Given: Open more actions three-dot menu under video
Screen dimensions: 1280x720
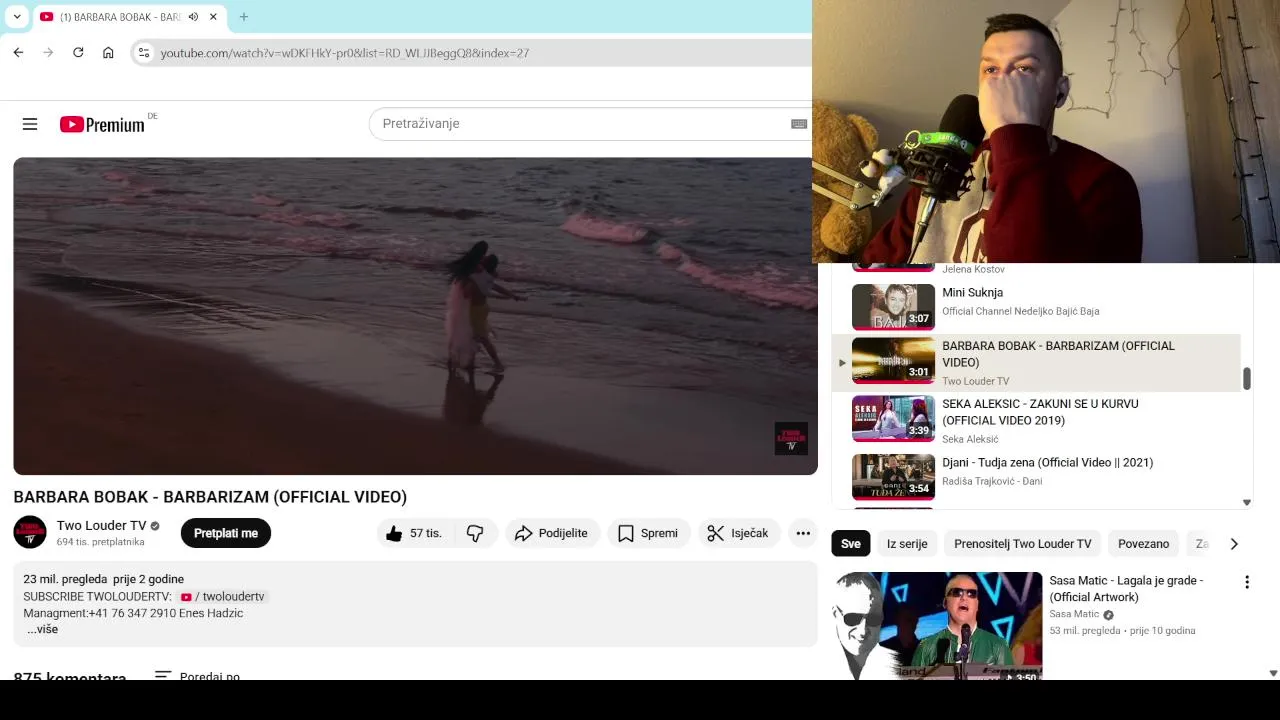Looking at the screenshot, I should [x=803, y=533].
